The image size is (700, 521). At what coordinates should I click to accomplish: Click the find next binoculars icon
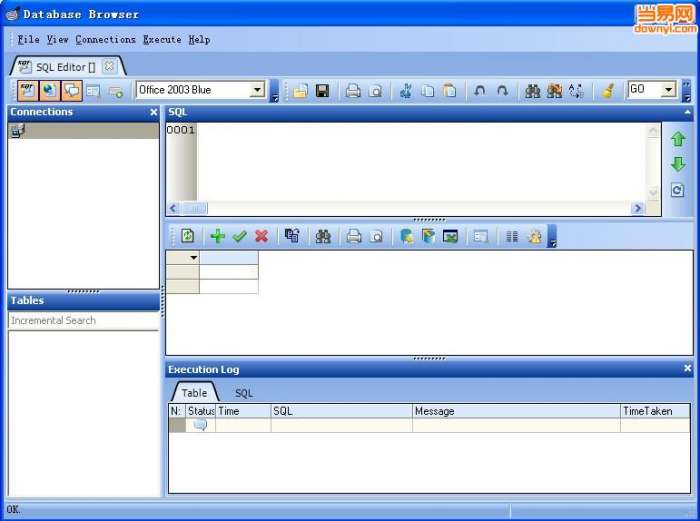click(x=554, y=91)
